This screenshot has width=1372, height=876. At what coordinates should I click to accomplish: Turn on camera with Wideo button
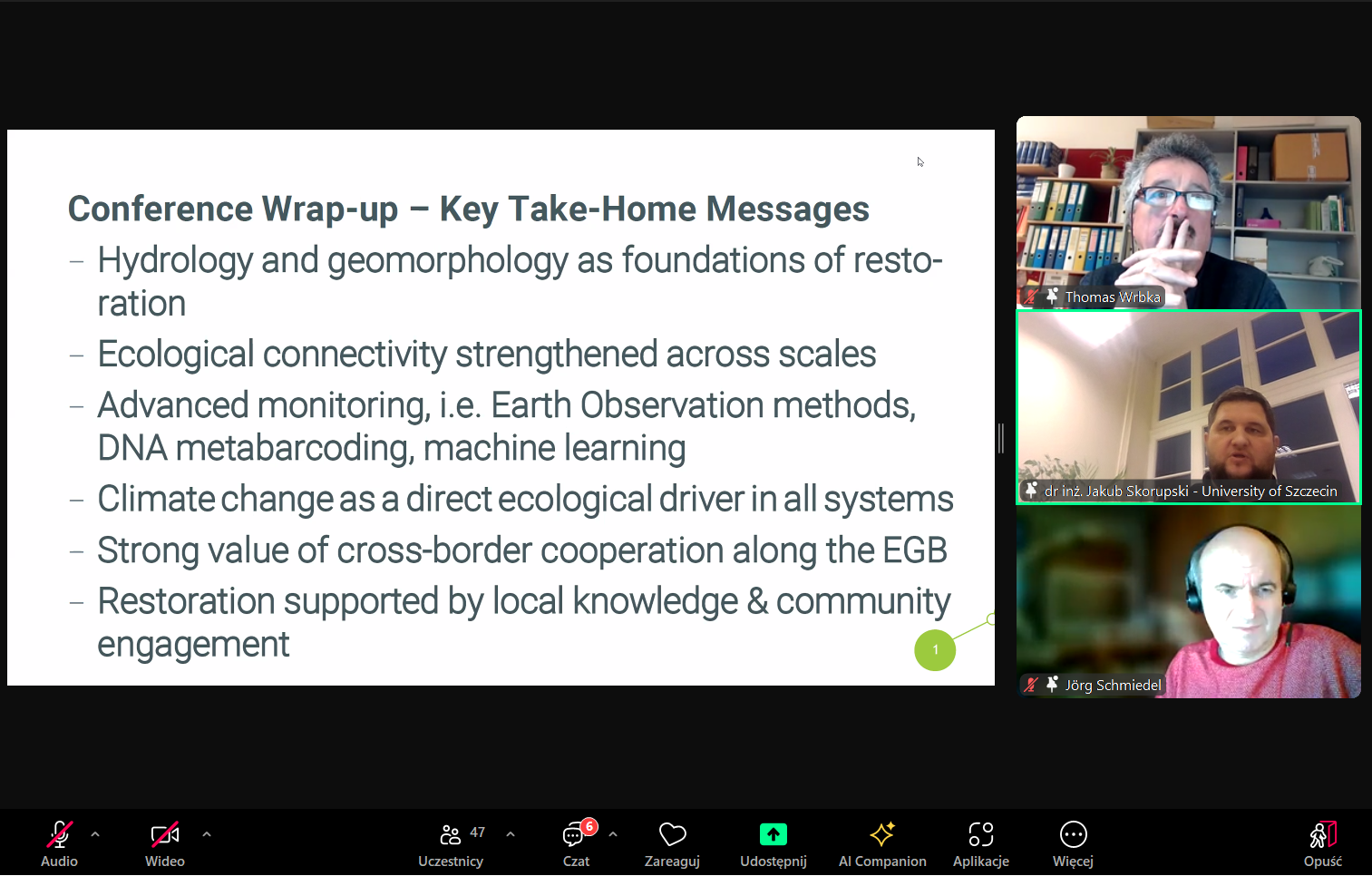pyautogui.click(x=165, y=834)
